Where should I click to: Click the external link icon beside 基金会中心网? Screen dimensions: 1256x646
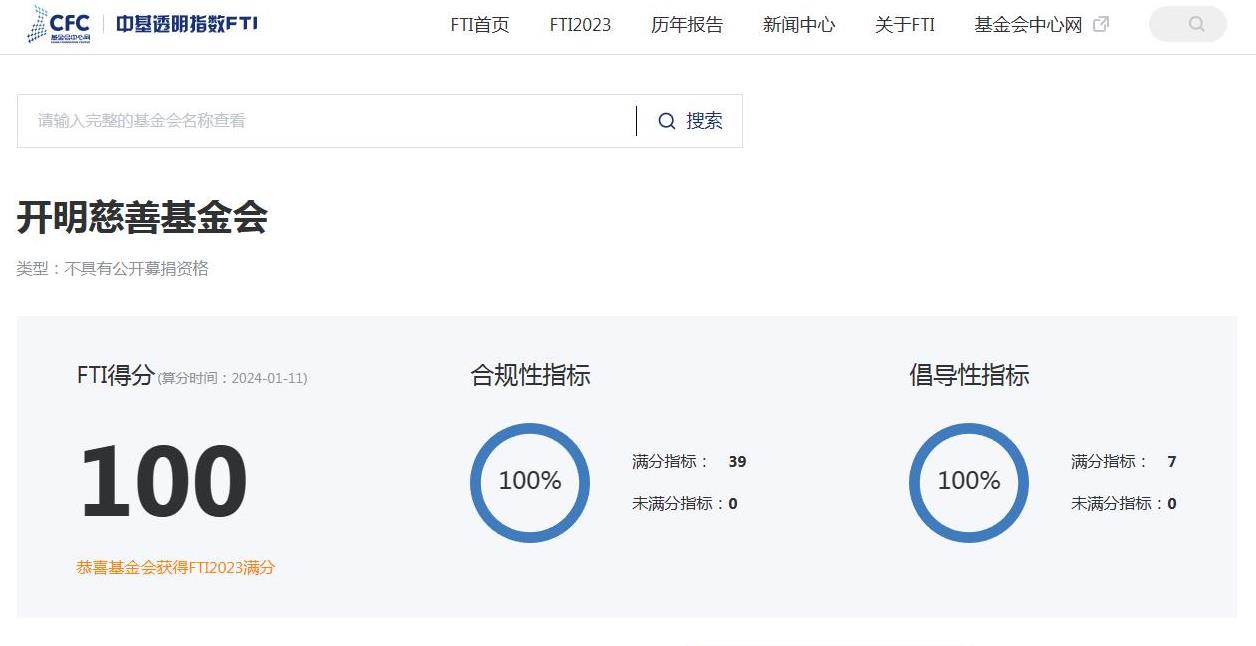(x=1101, y=25)
